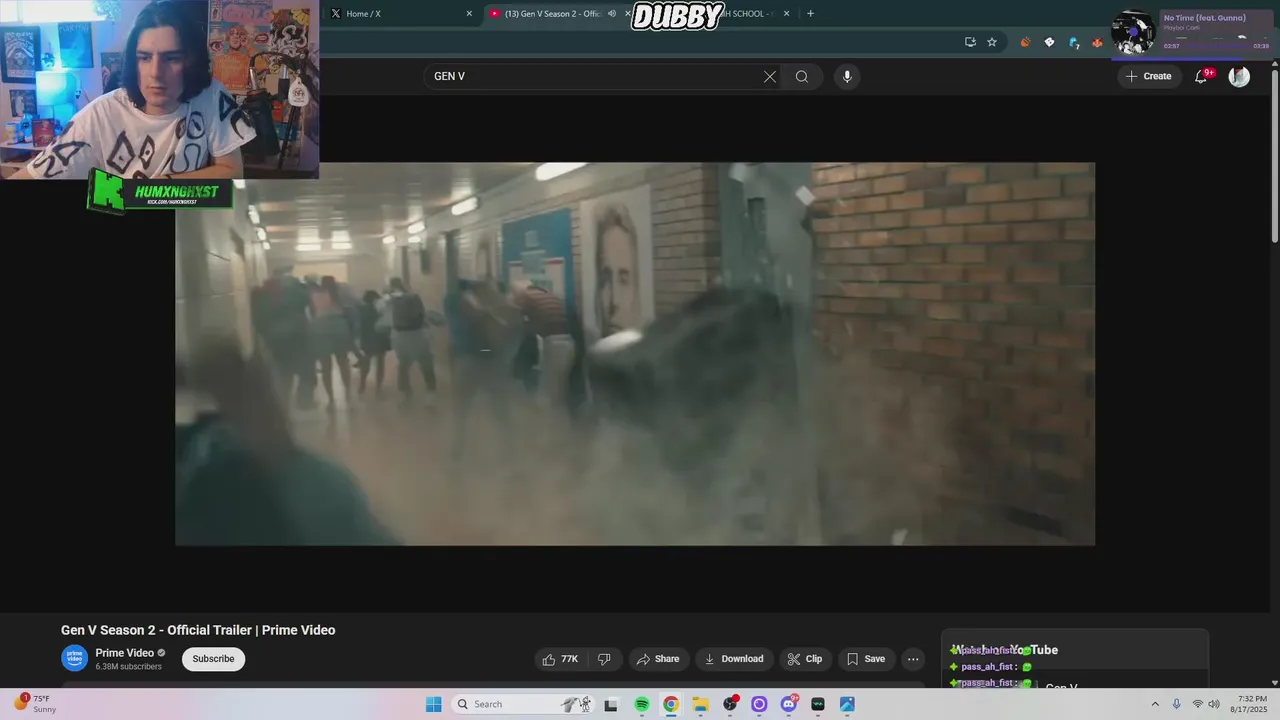Viewport: 1280px width, 720px height.
Task: Click the Windows taskbar Search box
Action: [x=525, y=704]
